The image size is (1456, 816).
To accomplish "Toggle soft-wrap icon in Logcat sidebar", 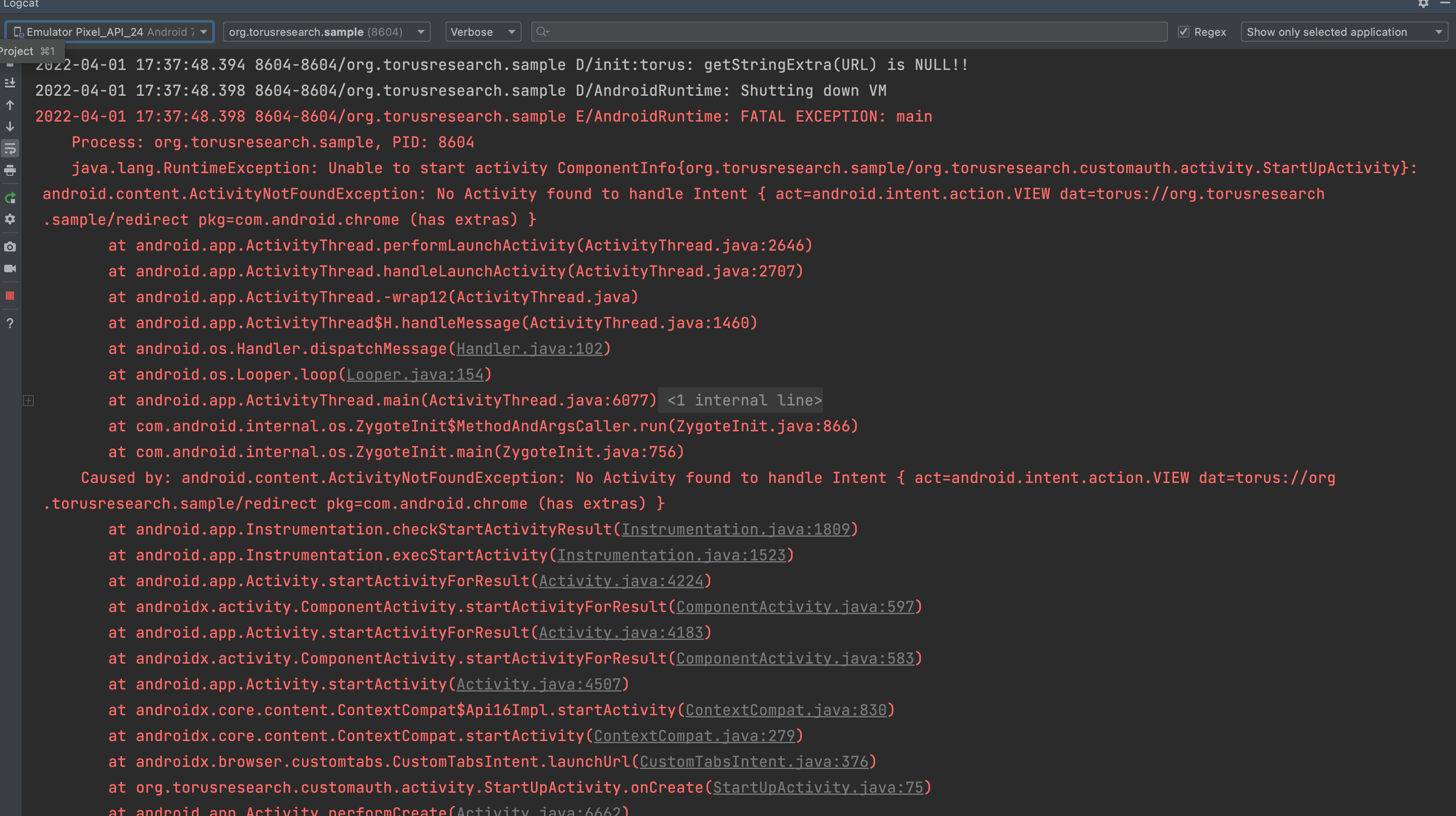I will point(10,149).
